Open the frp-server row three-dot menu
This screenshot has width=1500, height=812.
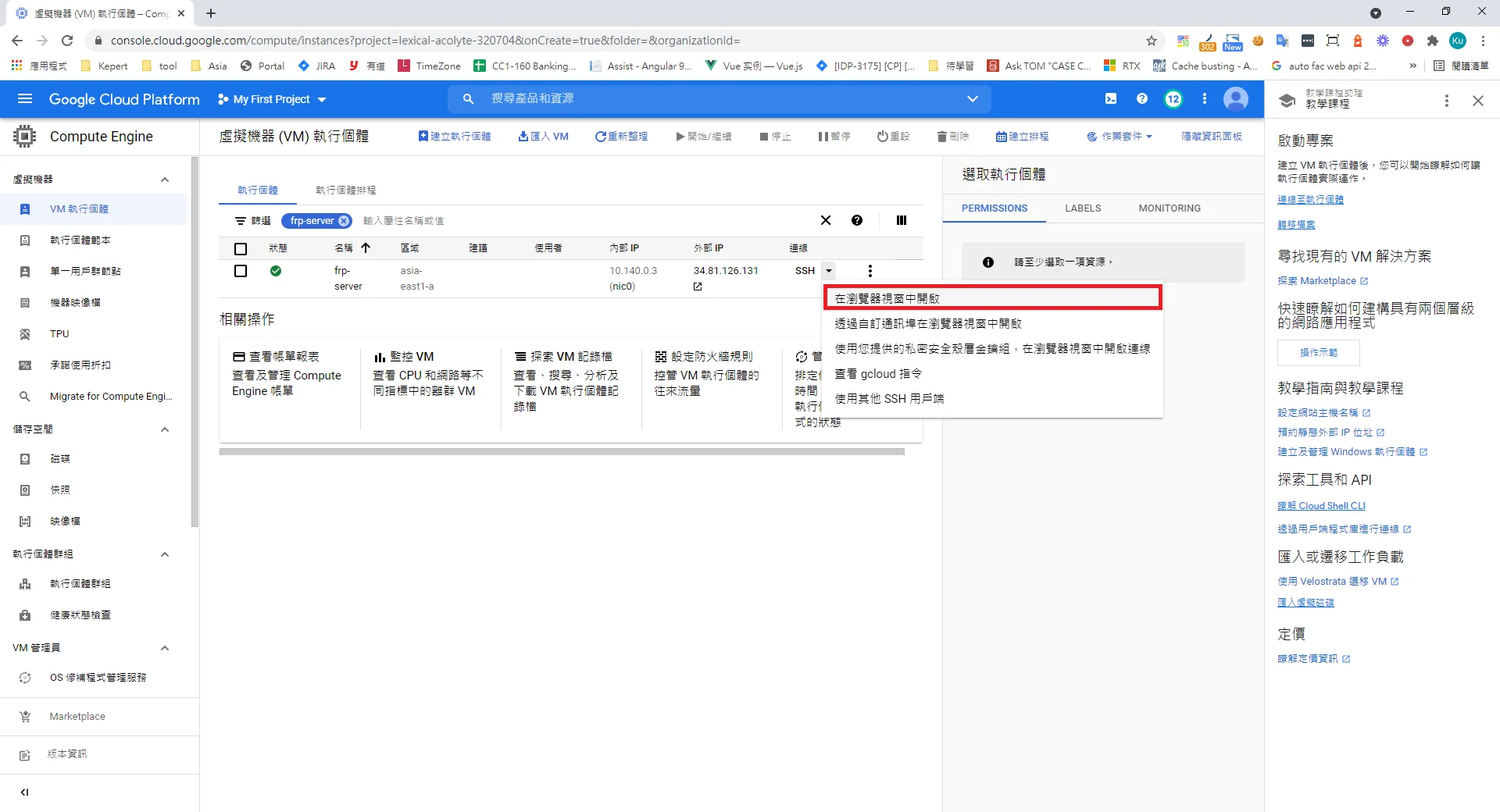pyautogui.click(x=870, y=271)
